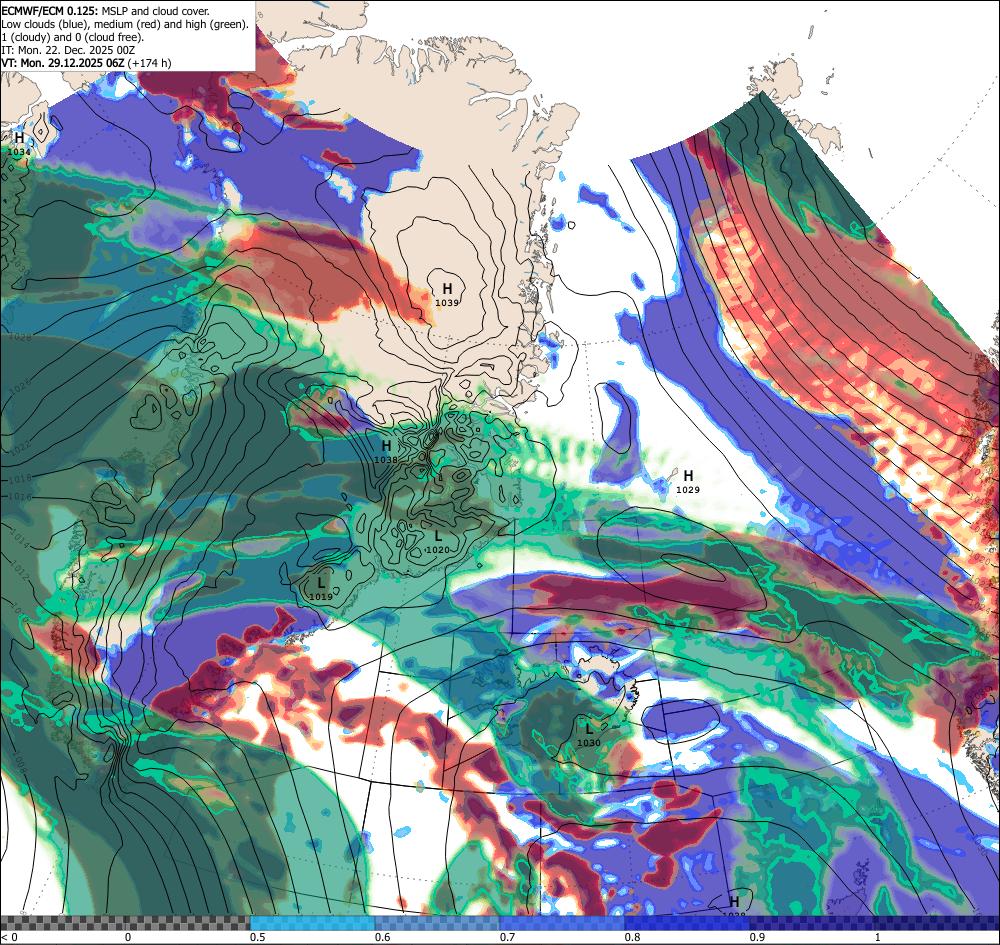
Task: Click the 0.8–0.9 dark blue scale swatch
Action: pos(688,922)
